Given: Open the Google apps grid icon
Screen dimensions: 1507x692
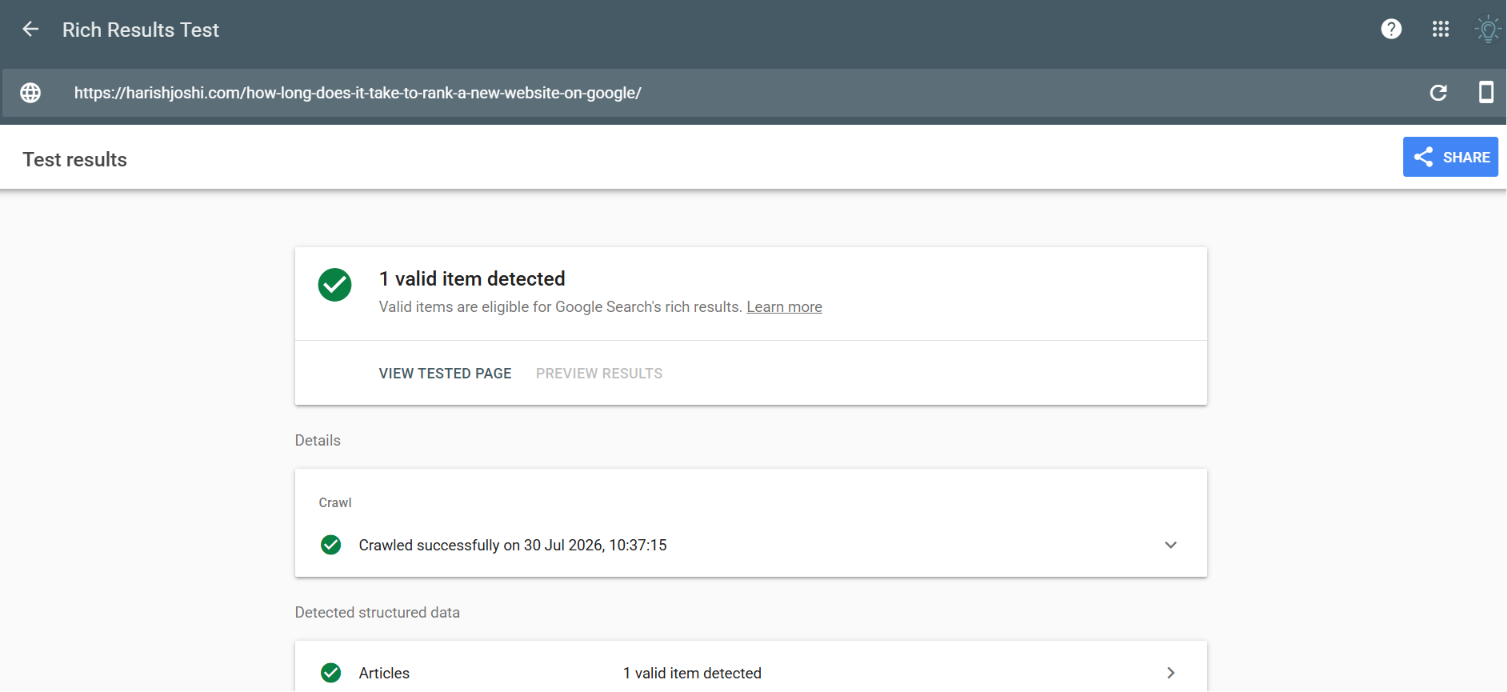Looking at the screenshot, I should pyautogui.click(x=1440, y=29).
